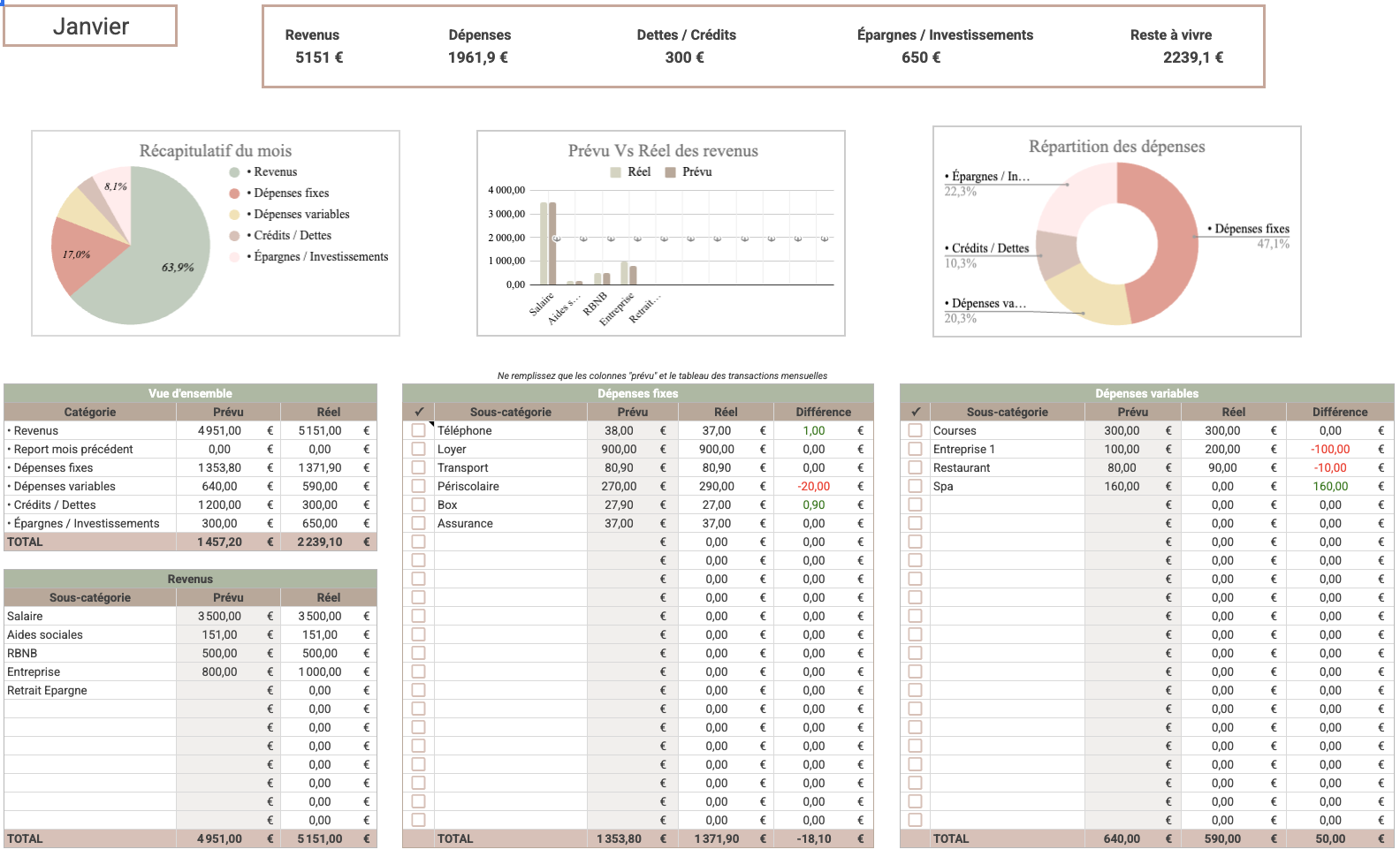Click the Reste à vivre summary value
The width and height of the screenshot is (1400, 857).
pyautogui.click(x=1193, y=57)
